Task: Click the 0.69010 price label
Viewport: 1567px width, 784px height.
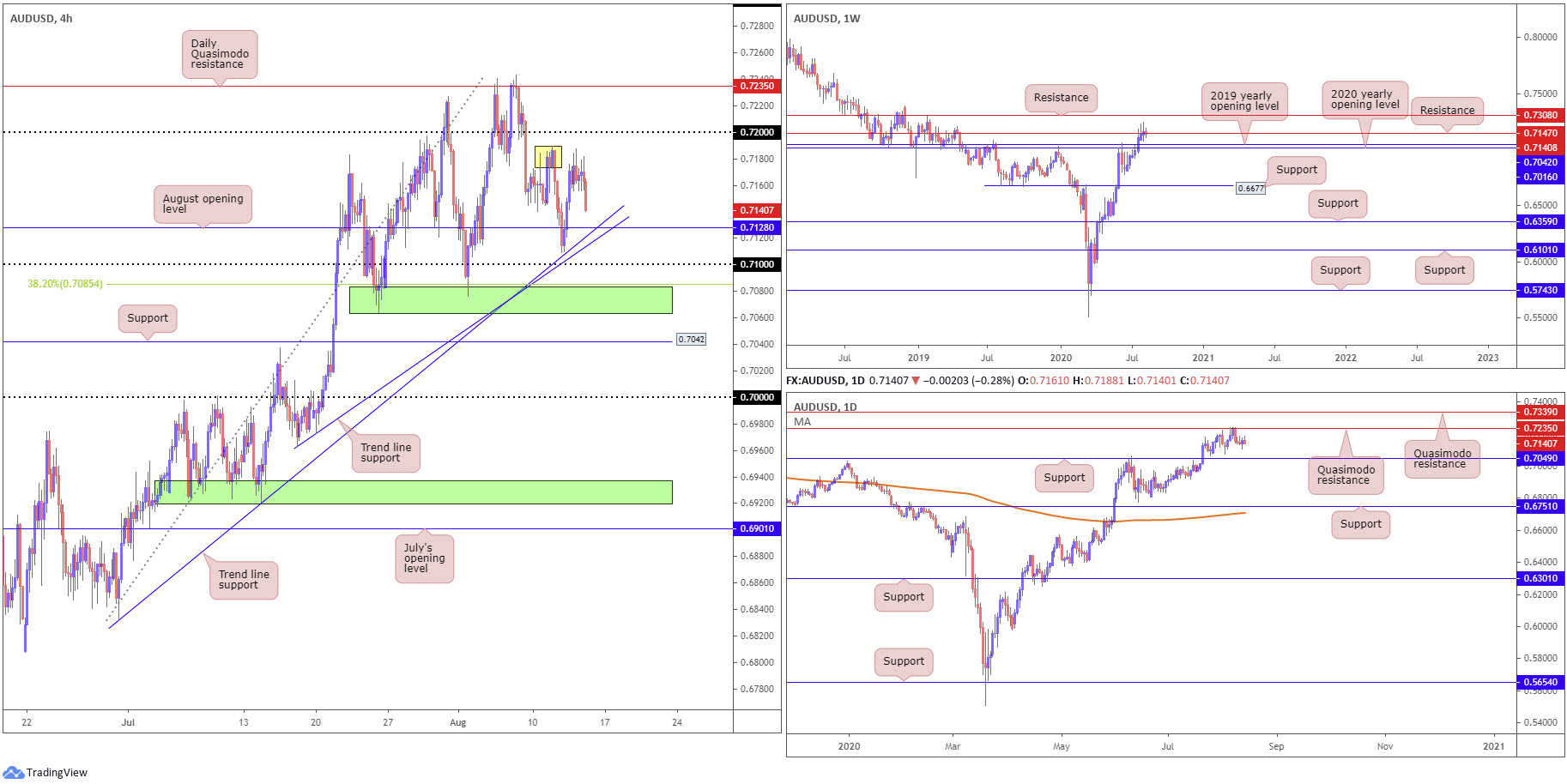Action: click(757, 528)
